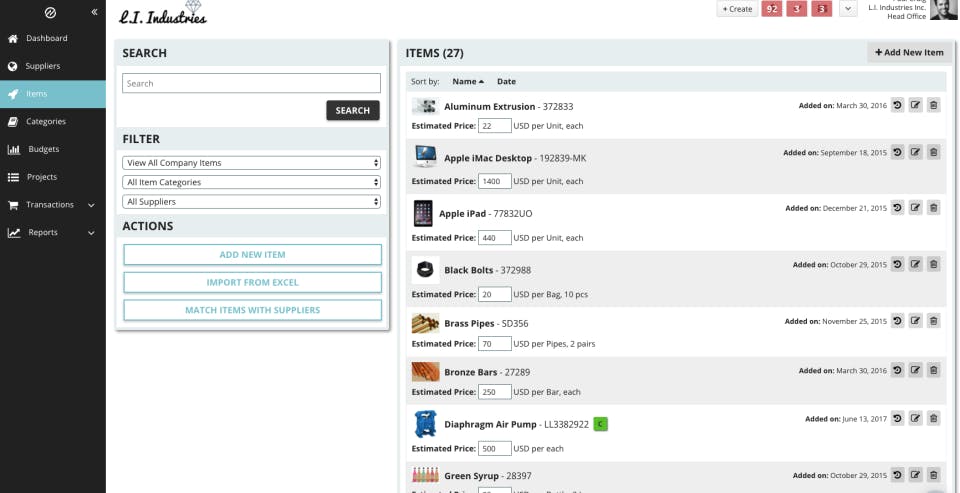Sort items by Date

click(506, 81)
